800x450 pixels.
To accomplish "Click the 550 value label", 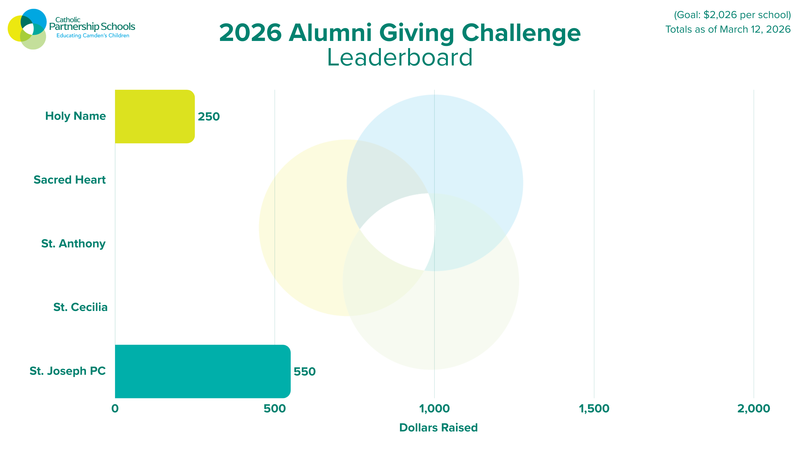I will pyautogui.click(x=304, y=371).
